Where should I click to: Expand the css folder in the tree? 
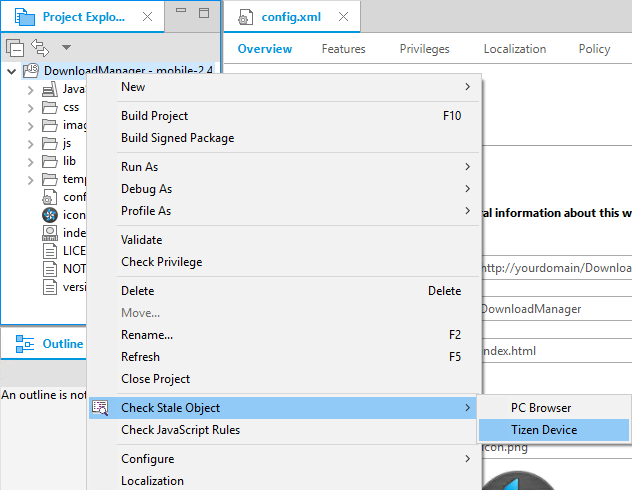(x=30, y=108)
